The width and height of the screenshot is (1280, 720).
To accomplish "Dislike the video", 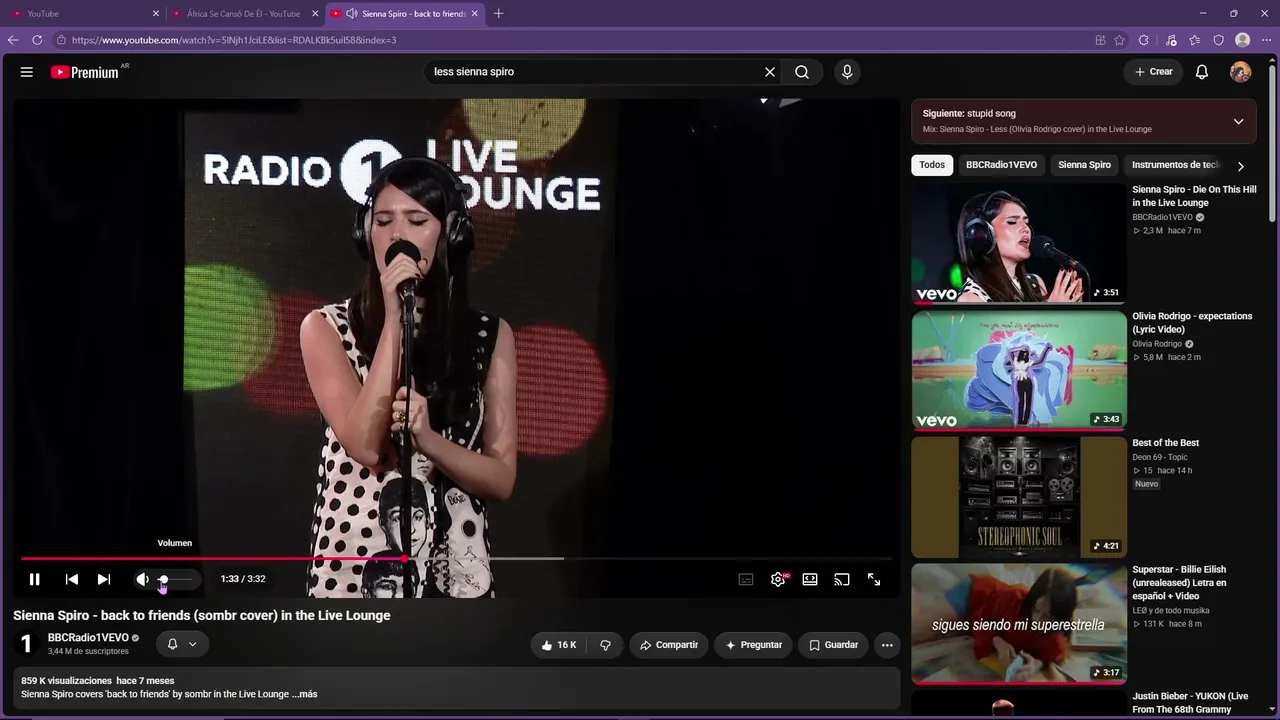I will 605,645.
